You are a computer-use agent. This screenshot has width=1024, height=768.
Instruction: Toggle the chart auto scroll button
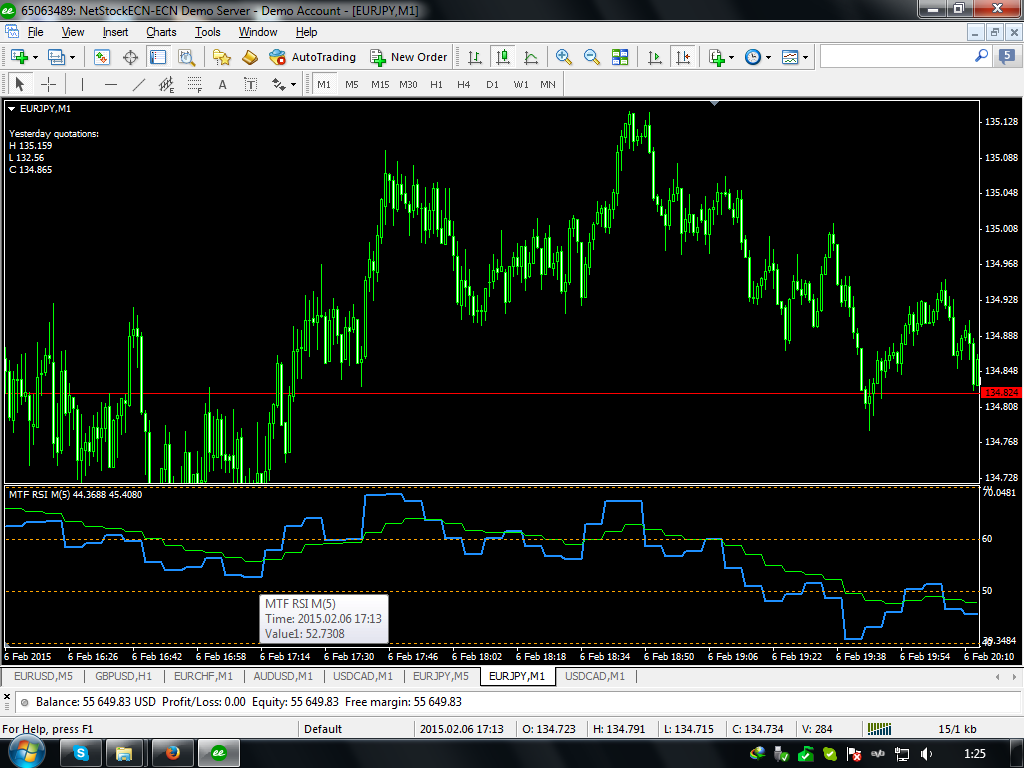(655, 57)
